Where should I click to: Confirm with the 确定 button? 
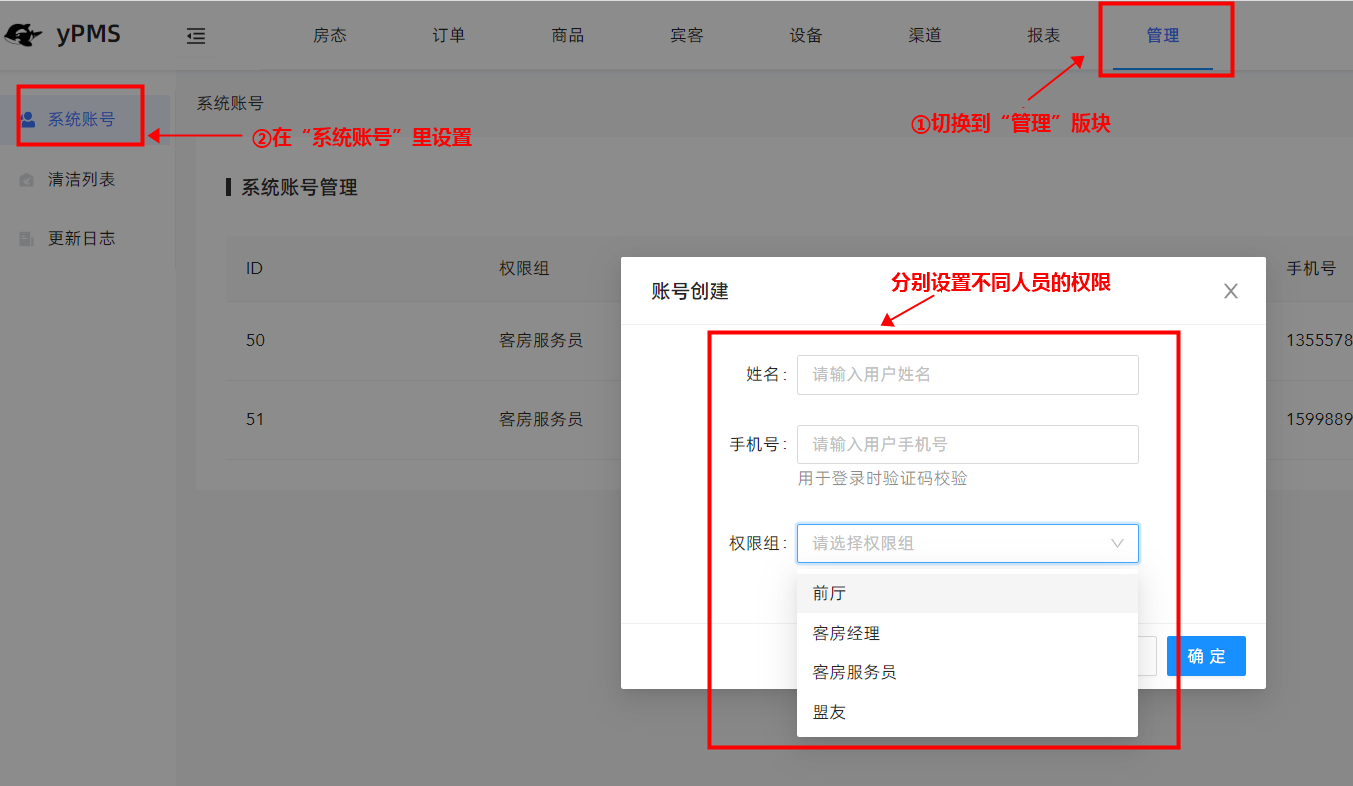click(1206, 656)
